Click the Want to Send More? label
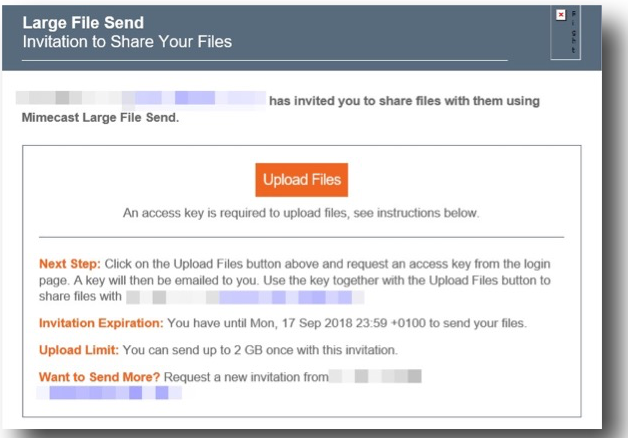This screenshot has width=628, height=438. coord(100,377)
